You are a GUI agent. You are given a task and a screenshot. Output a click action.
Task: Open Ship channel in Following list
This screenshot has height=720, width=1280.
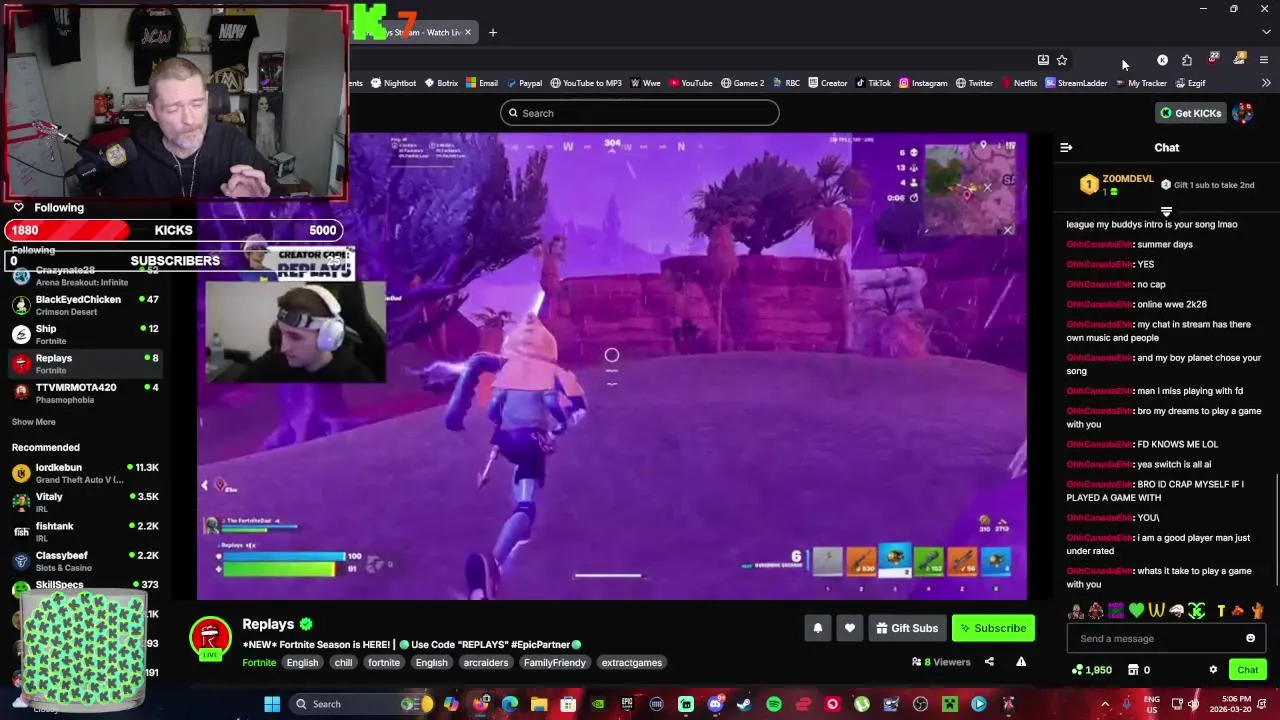85,334
